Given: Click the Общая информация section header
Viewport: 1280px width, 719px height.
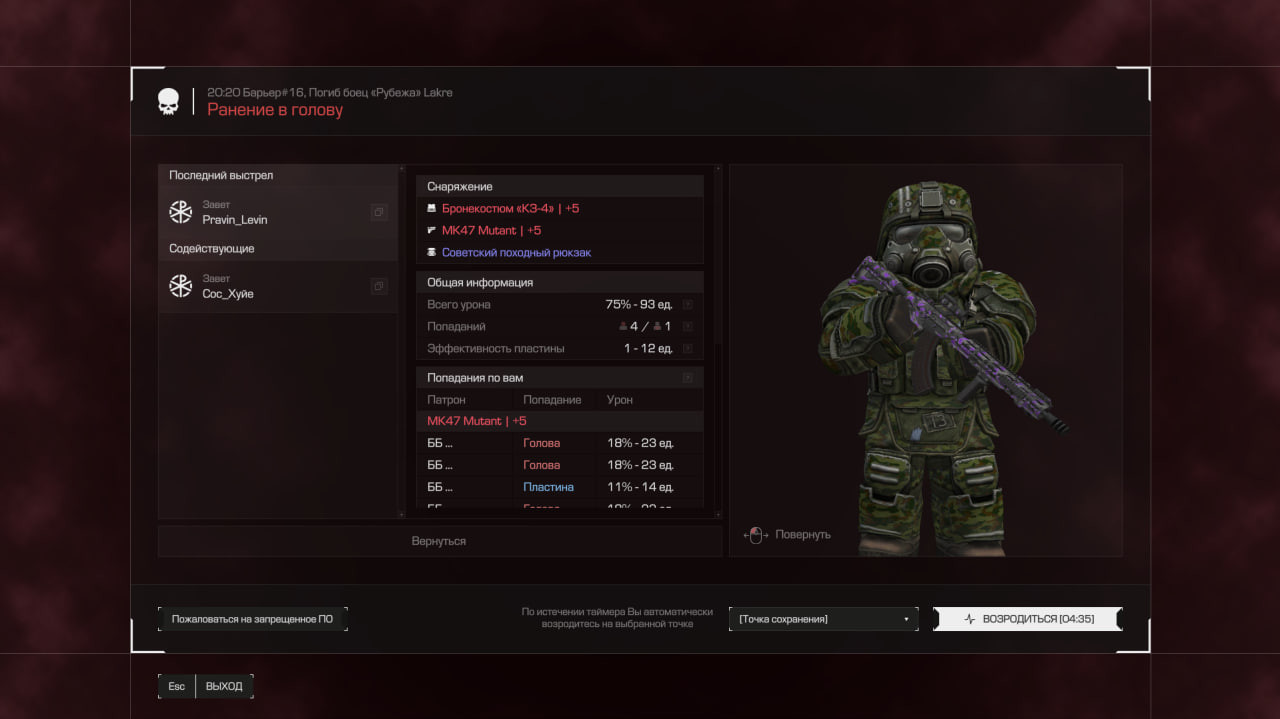Looking at the screenshot, I should click(560, 282).
